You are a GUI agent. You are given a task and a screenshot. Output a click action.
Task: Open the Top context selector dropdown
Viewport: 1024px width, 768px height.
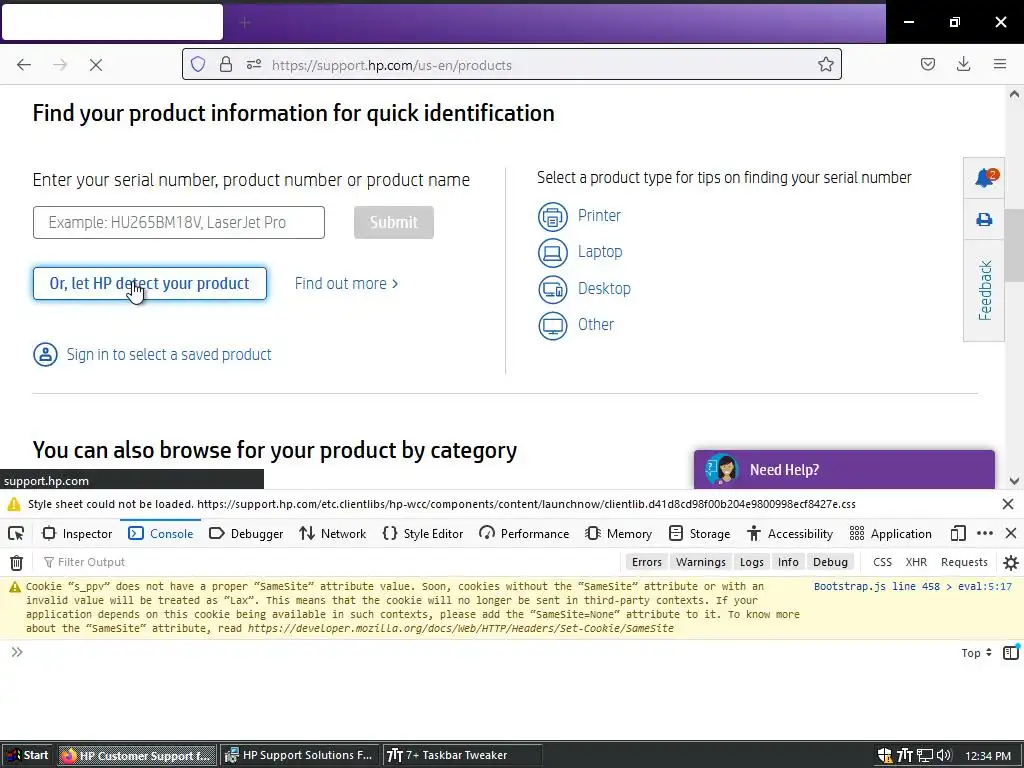(976, 652)
